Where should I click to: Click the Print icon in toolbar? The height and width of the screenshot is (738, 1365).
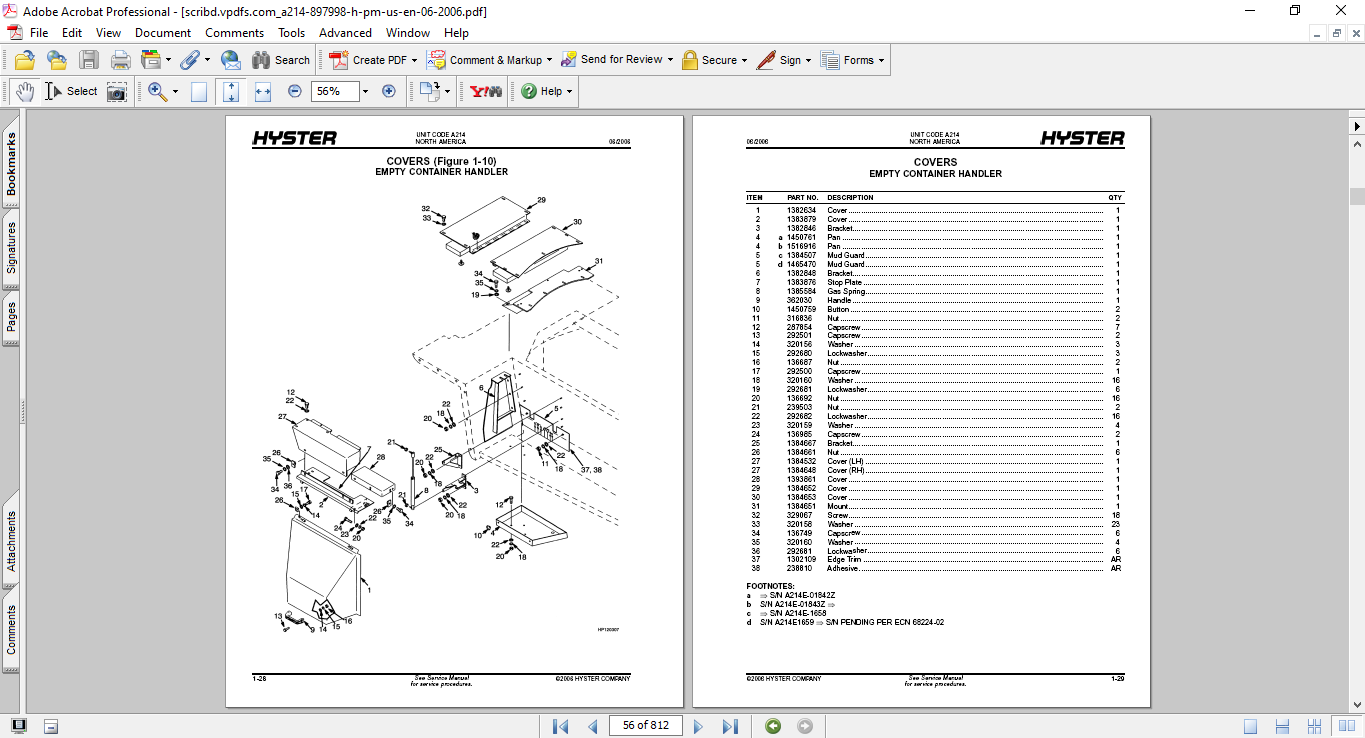coord(121,60)
